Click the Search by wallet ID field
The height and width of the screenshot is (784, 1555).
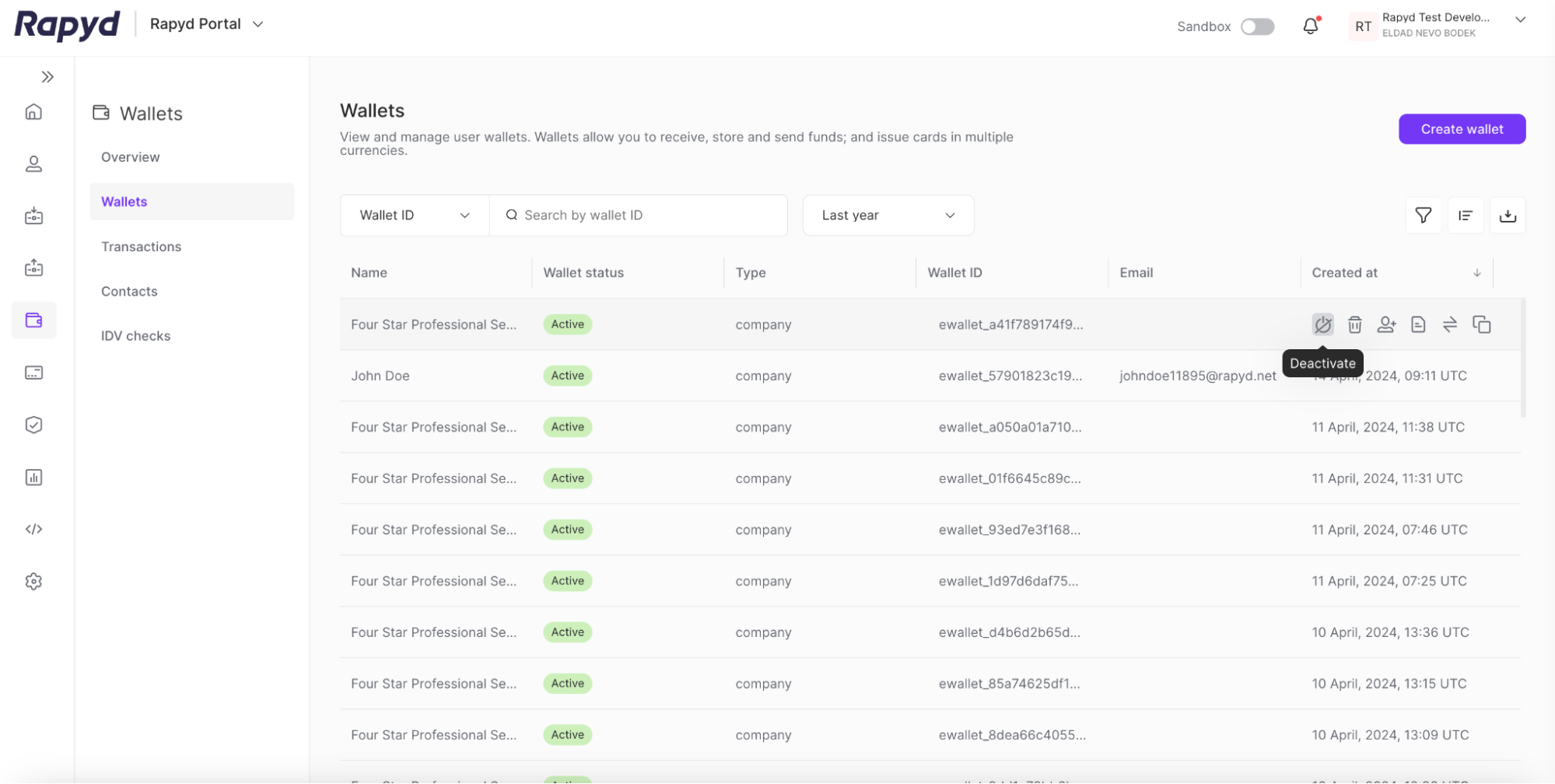point(646,215)
